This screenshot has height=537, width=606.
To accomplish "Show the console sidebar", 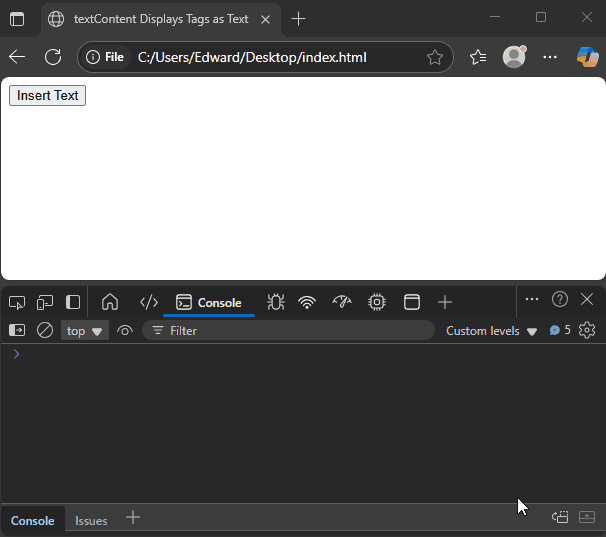I will (17, 331).
